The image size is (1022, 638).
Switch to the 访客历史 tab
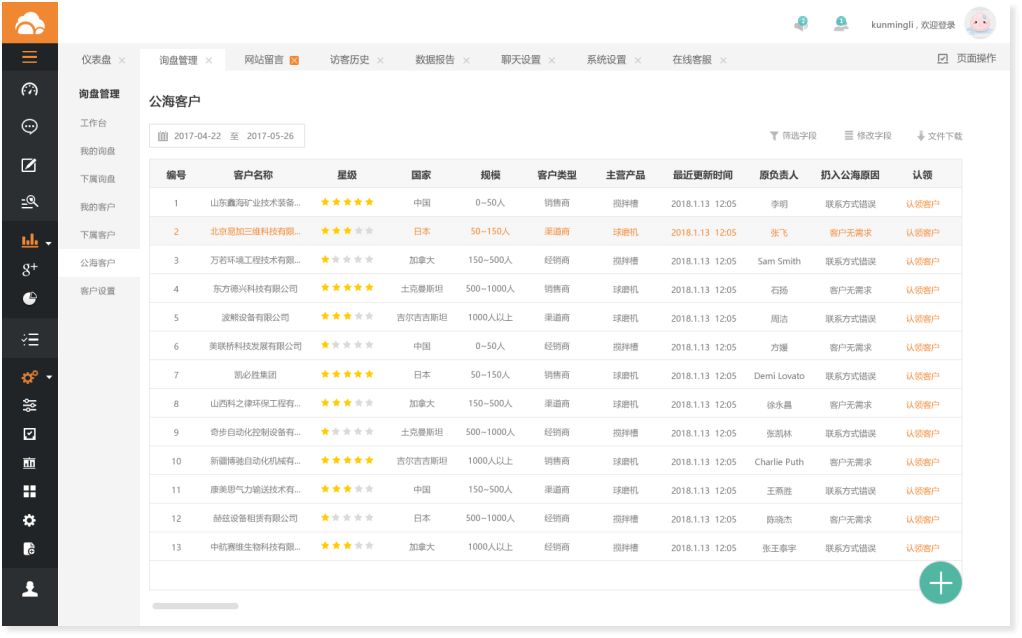[x=349, y=60]
